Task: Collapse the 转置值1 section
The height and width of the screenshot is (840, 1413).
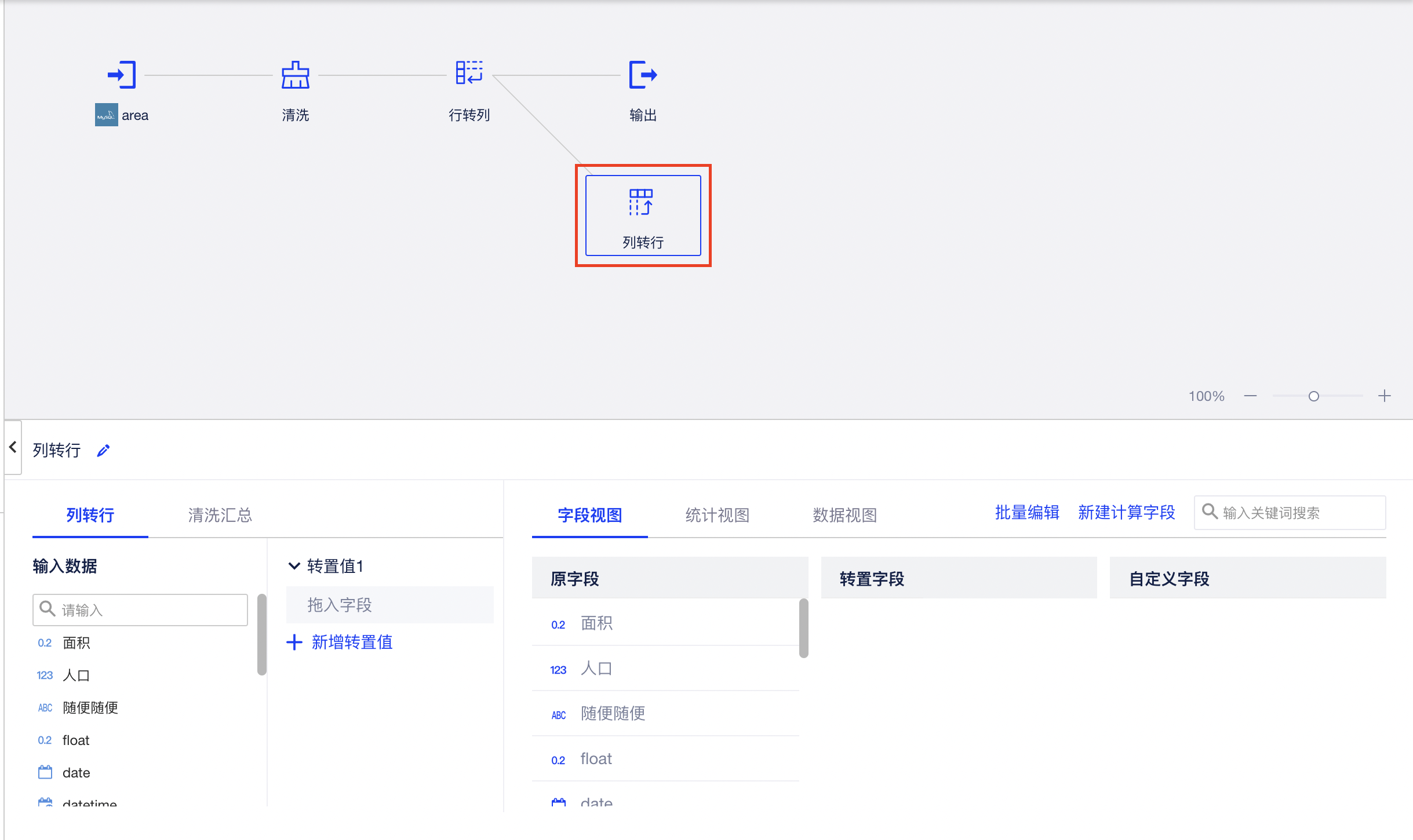Action: [x=294, y=566]
